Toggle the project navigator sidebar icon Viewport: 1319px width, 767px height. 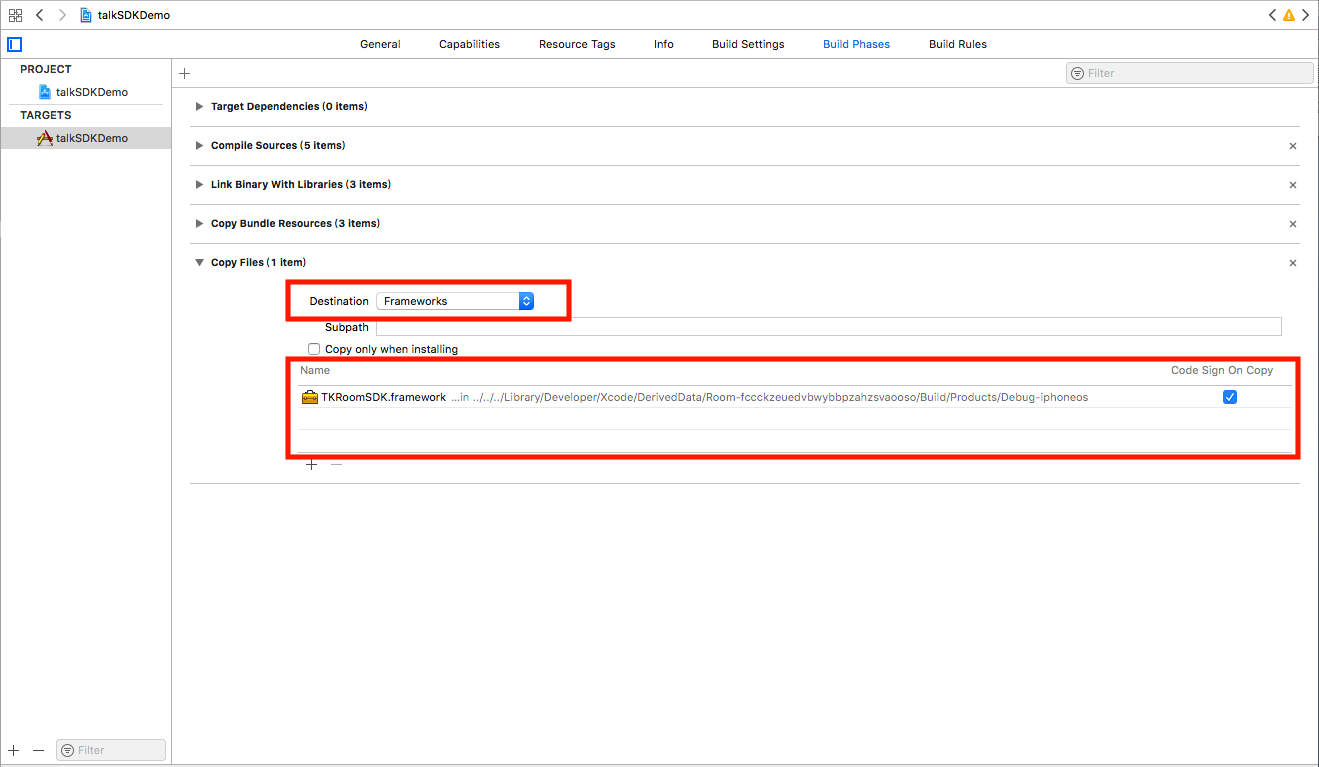[x=14, y=44]
